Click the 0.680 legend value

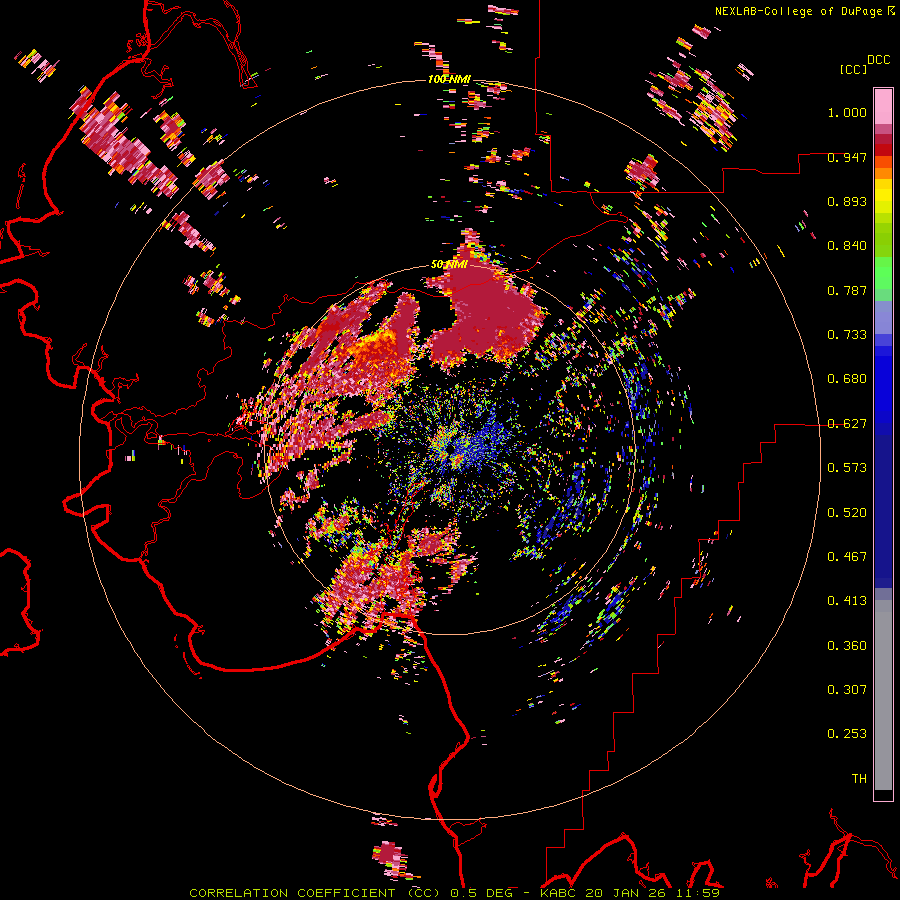point(847,379)
